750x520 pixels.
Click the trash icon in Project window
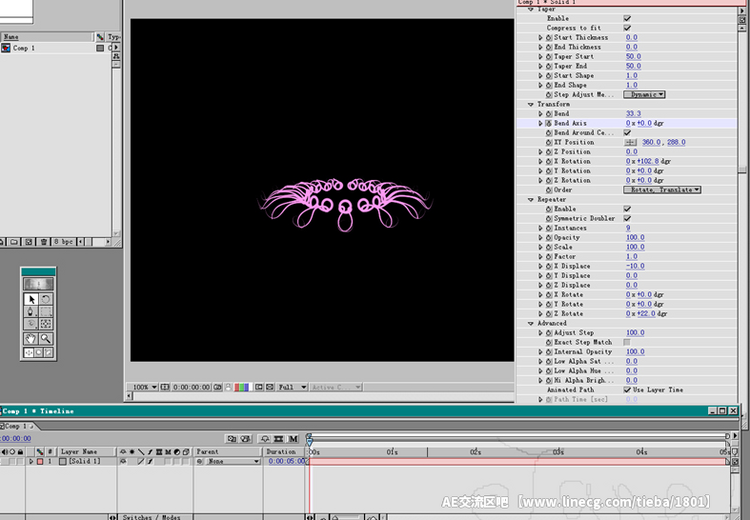pos(44,242)
